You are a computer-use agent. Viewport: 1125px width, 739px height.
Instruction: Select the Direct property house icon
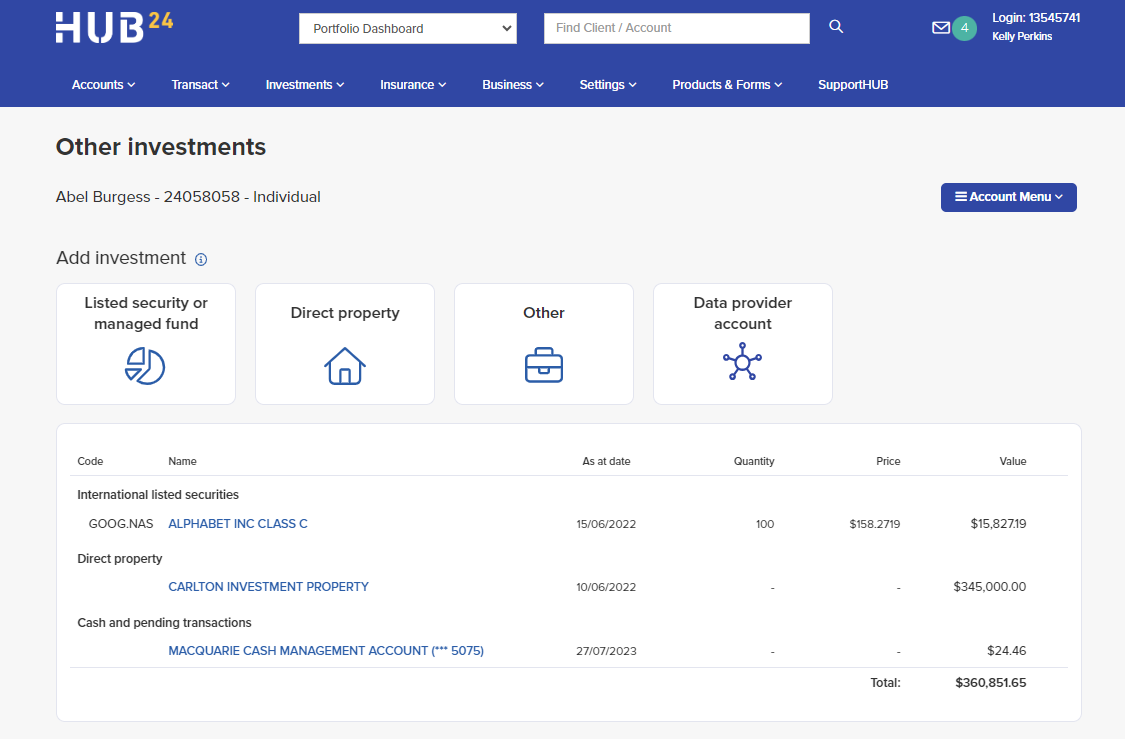pos(344,366)
